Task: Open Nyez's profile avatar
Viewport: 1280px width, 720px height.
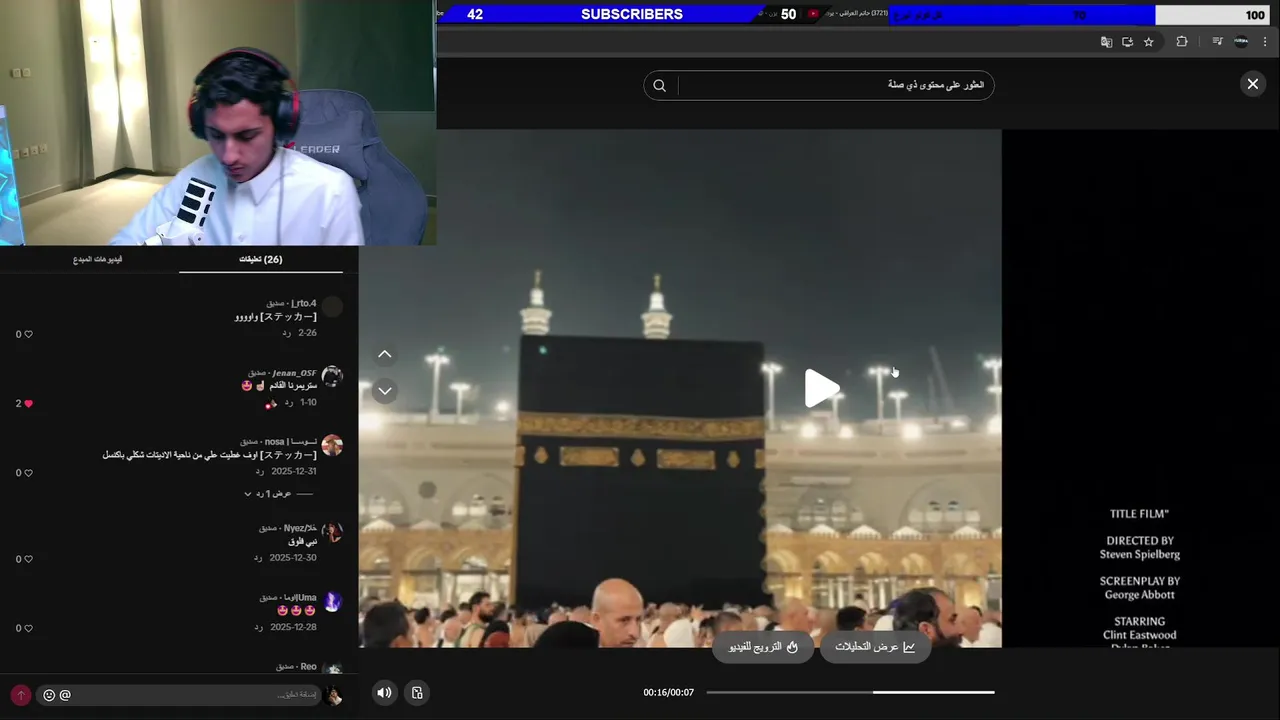Action: coord(332,532)
